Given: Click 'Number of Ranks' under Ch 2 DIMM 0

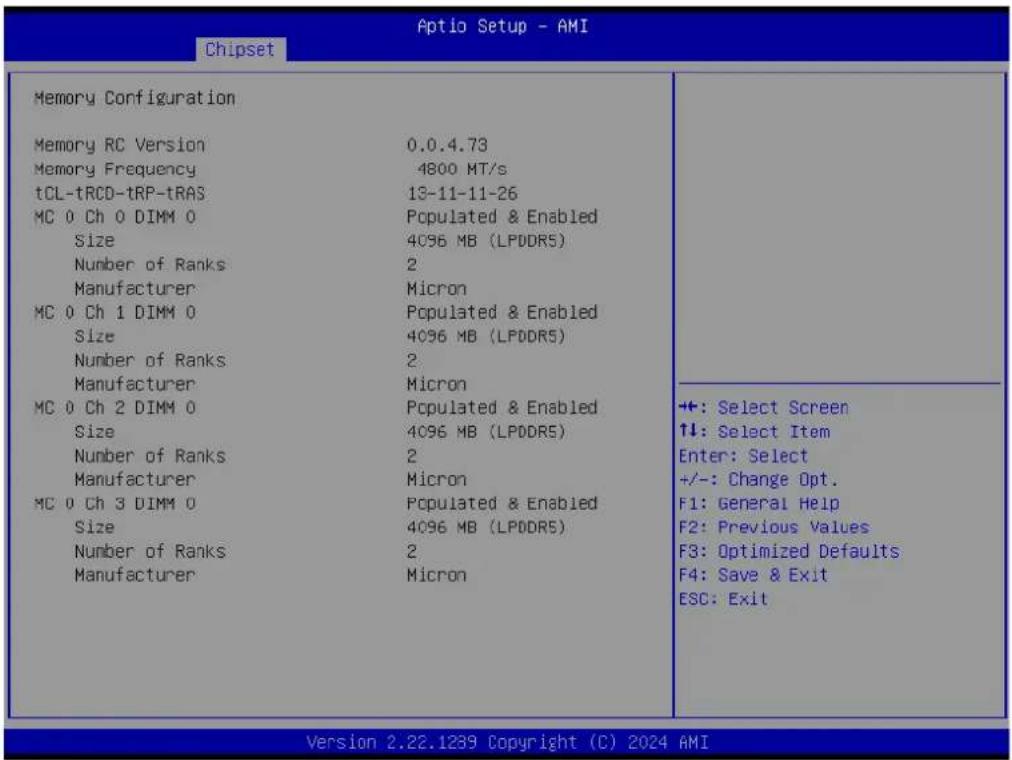Looking at the screenshot, I should click(150, 455).
